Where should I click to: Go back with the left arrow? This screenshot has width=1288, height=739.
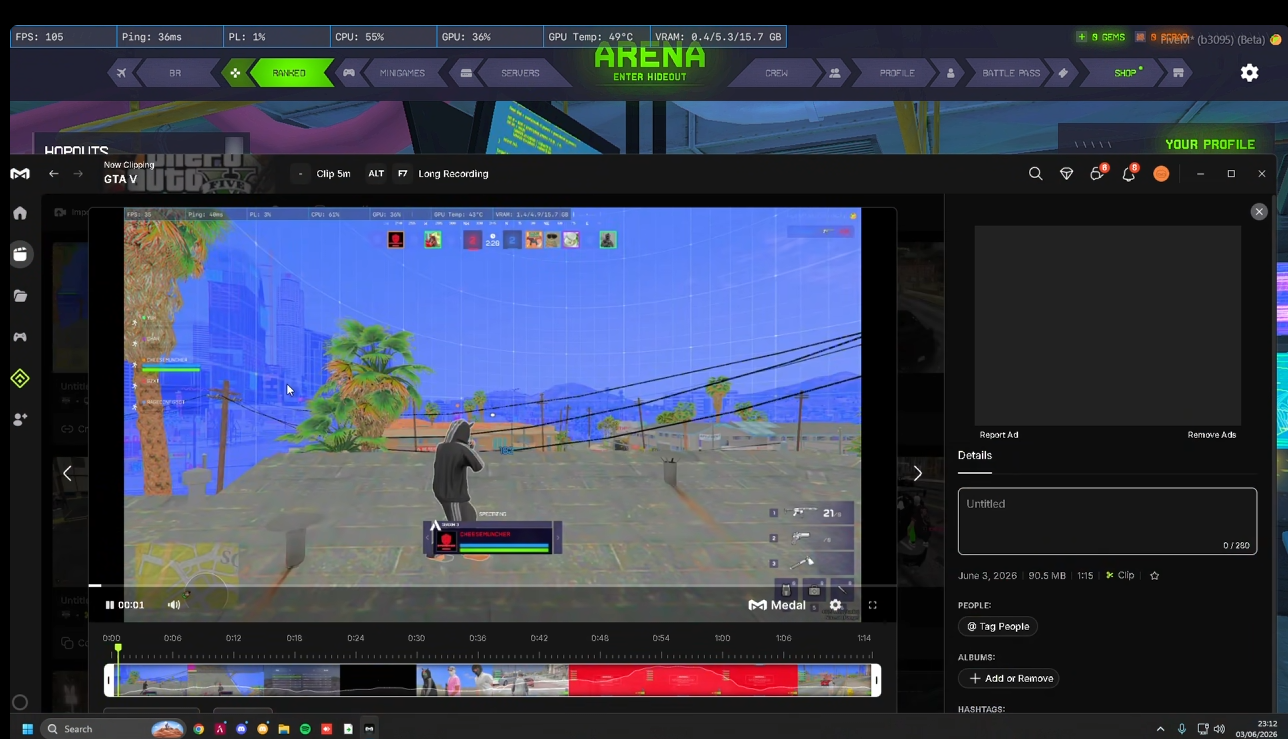pos(54,174)
